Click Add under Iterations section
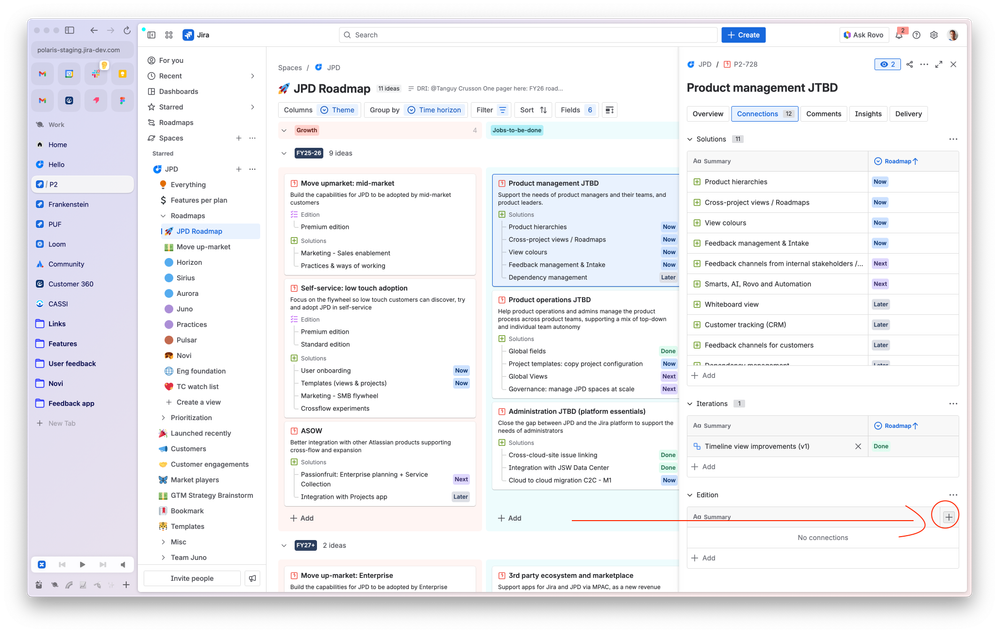This screenshot has width=999, height=633. tap(703, 467)
